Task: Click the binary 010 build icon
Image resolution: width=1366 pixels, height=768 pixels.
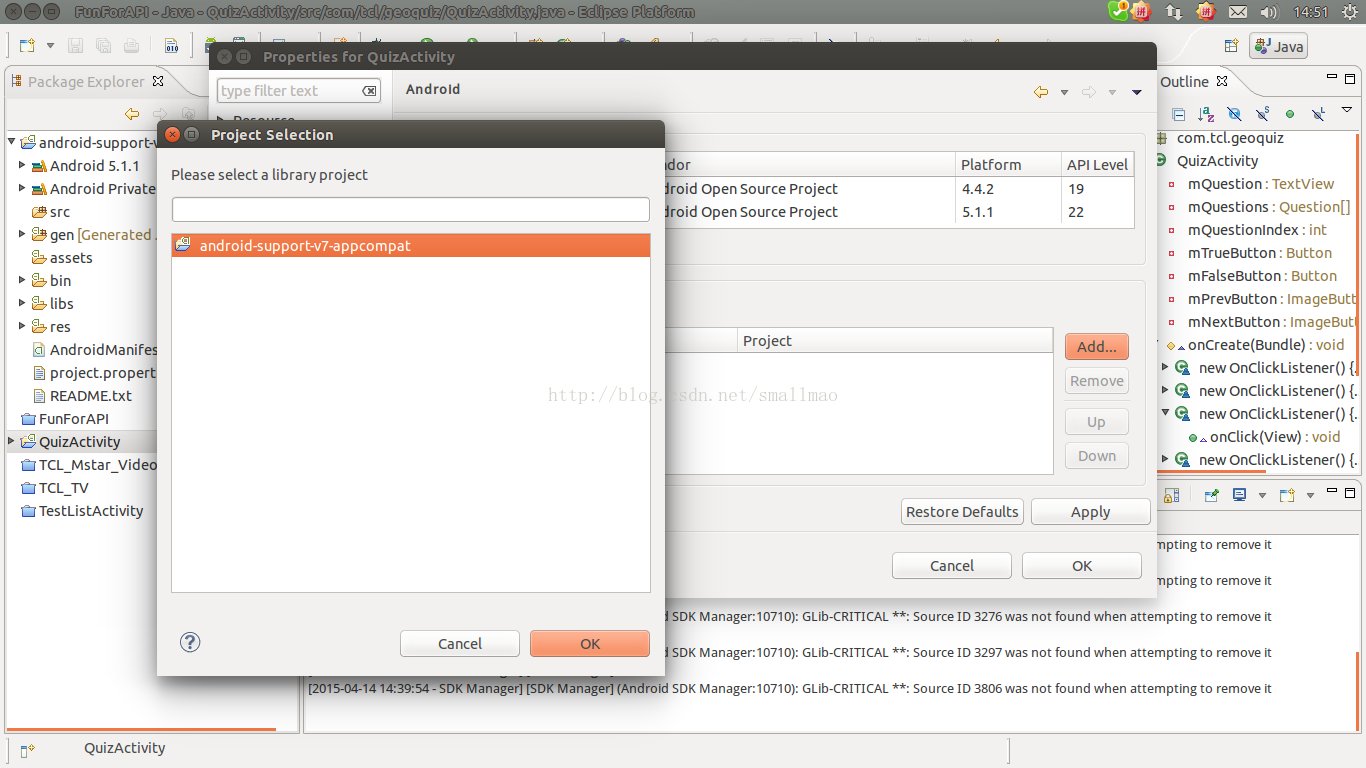Action: [x=171, y=46]
